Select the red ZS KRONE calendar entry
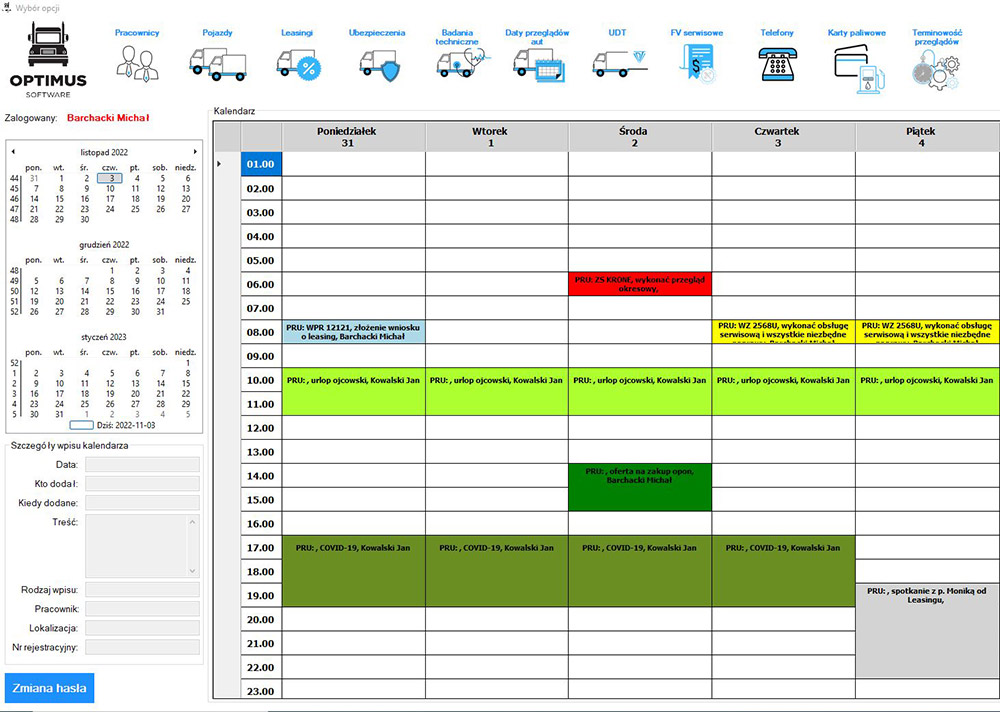This screenshot has width=1000, height=712. click(640, 283)
